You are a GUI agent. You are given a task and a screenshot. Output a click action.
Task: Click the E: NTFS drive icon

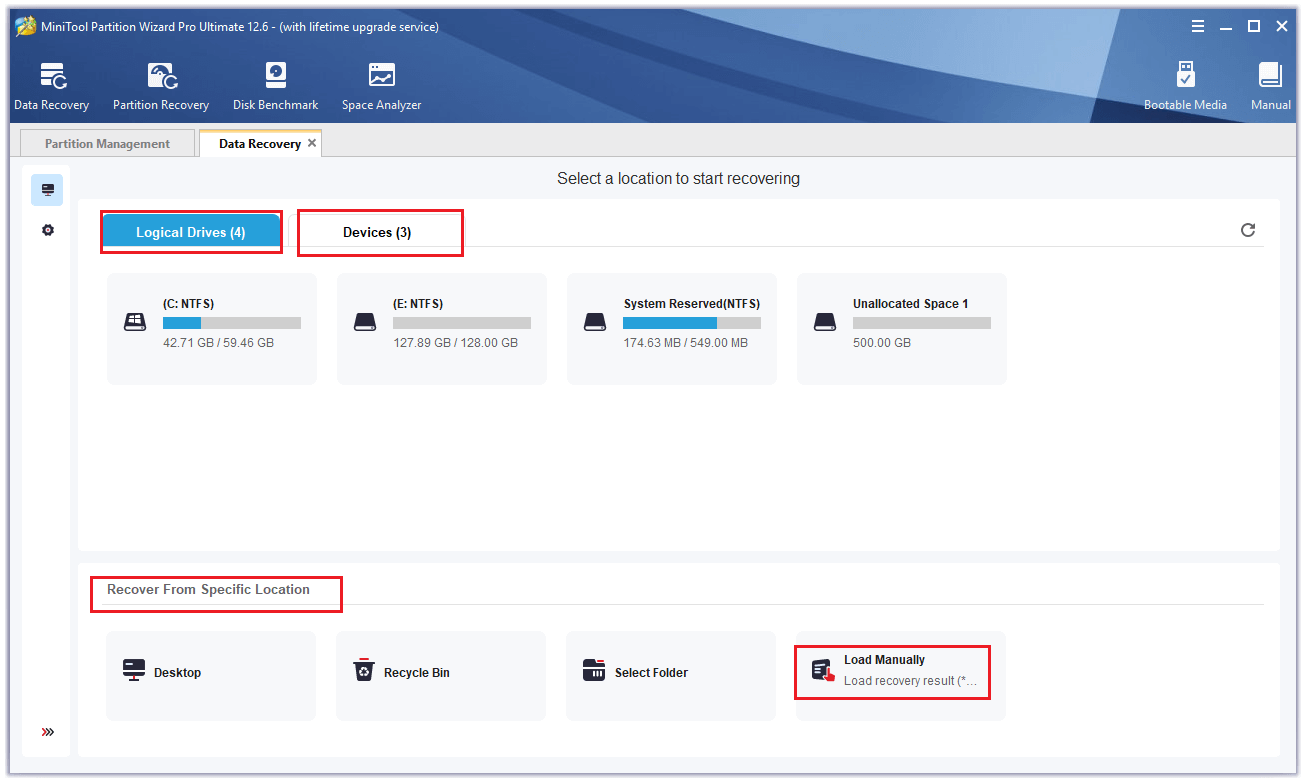[x=365, y=322]
